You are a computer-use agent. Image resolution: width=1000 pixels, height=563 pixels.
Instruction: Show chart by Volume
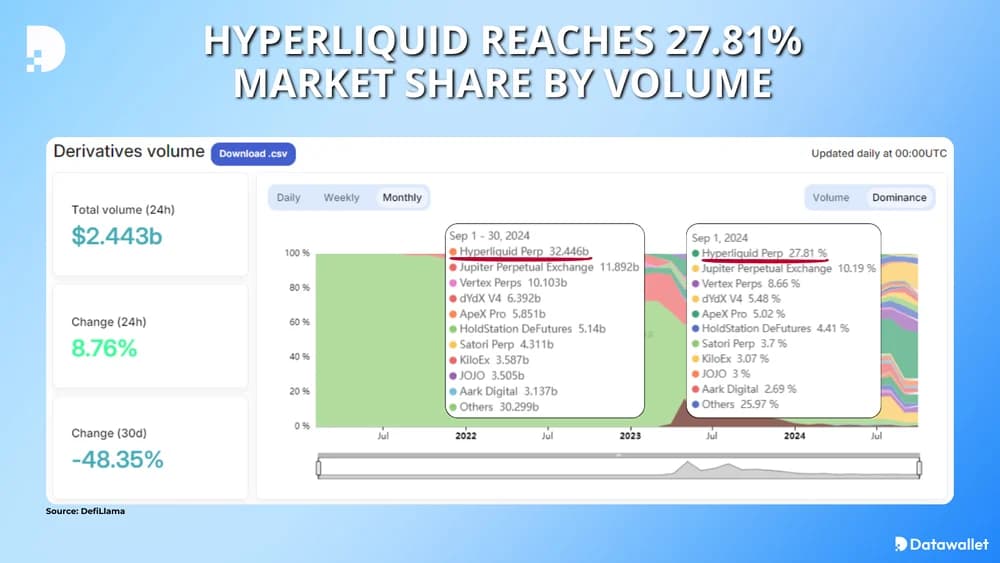(x=830, y=198)
